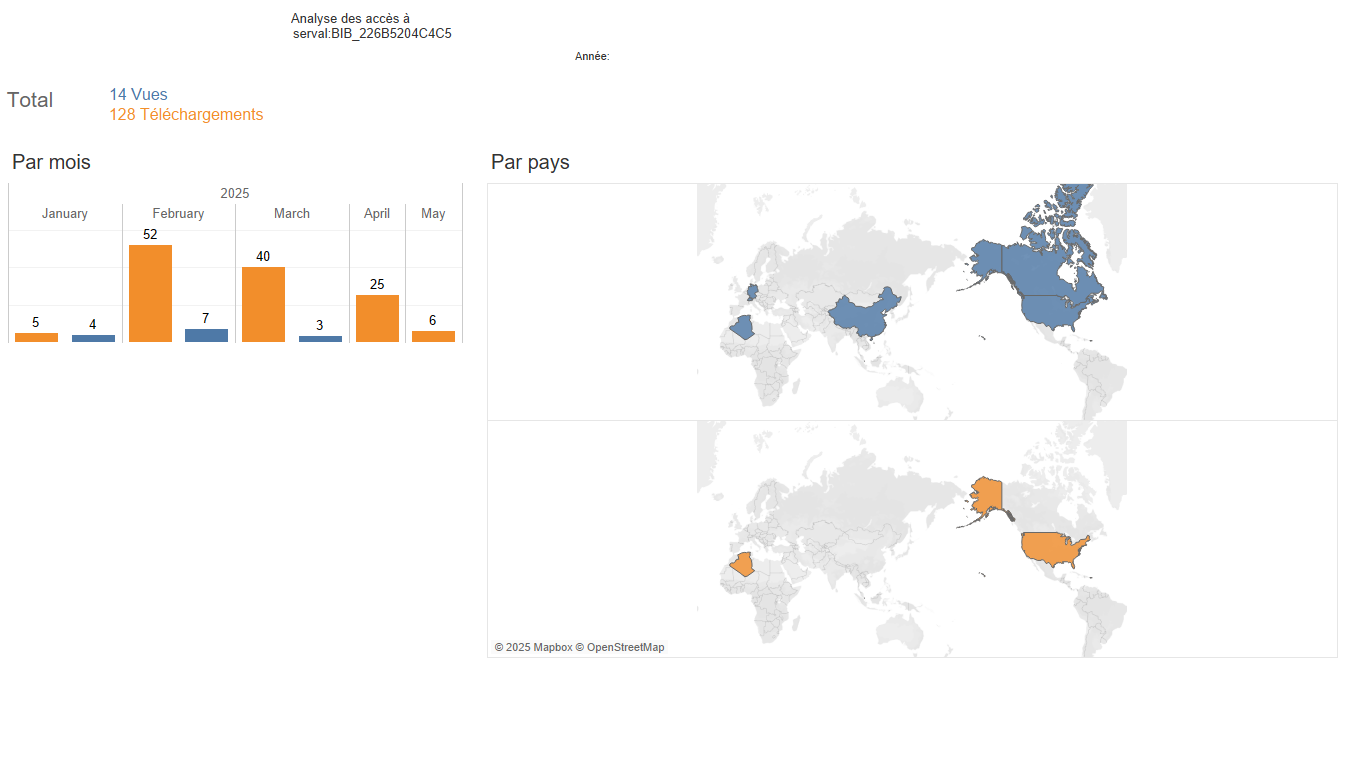Click the February blue bar labeled 7
The width and height of the screenshot is (1366, 768).
point(206,335)
